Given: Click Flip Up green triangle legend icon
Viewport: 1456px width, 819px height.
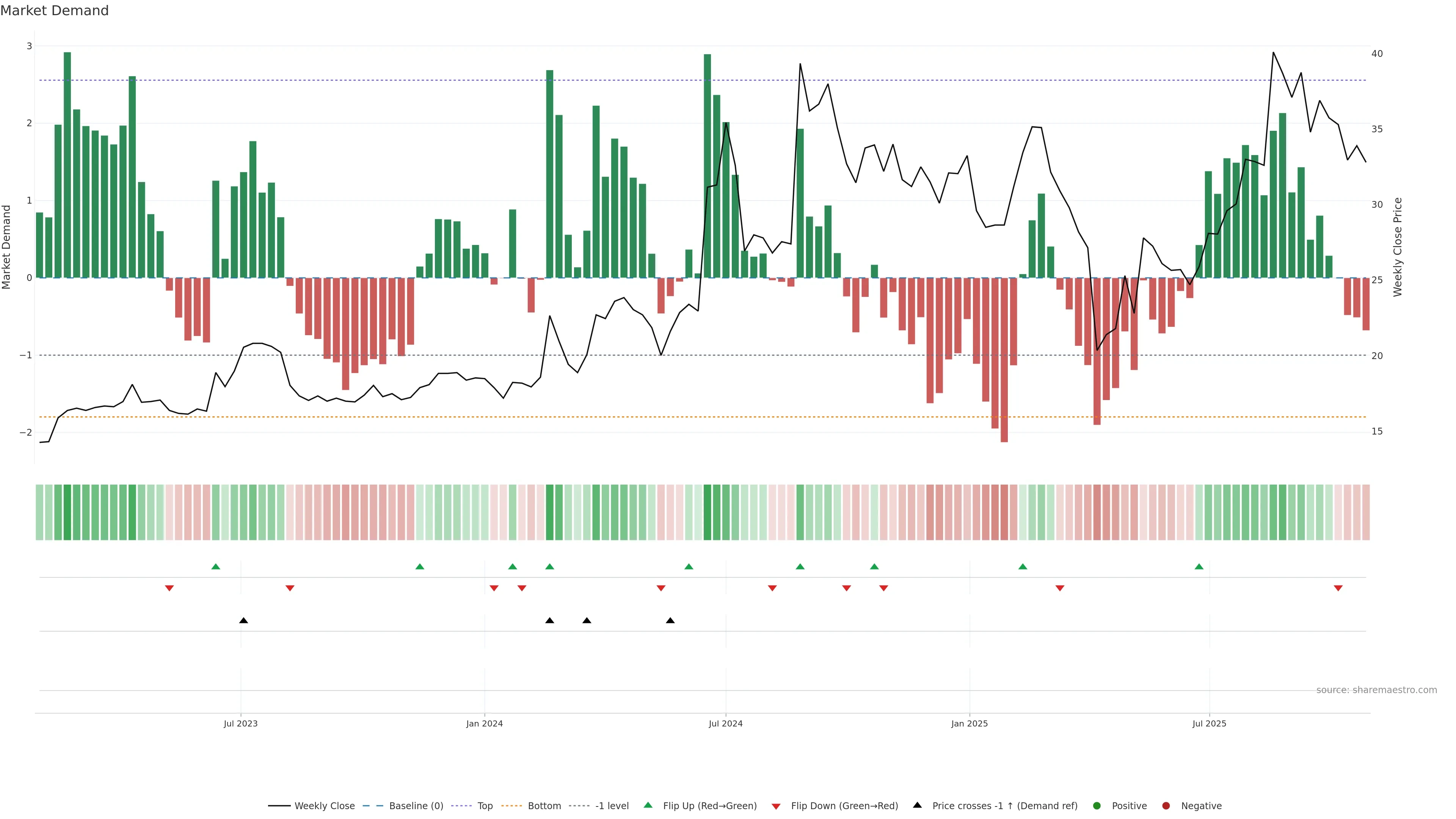Looking at the screenshot, I should tap(648, 805).
